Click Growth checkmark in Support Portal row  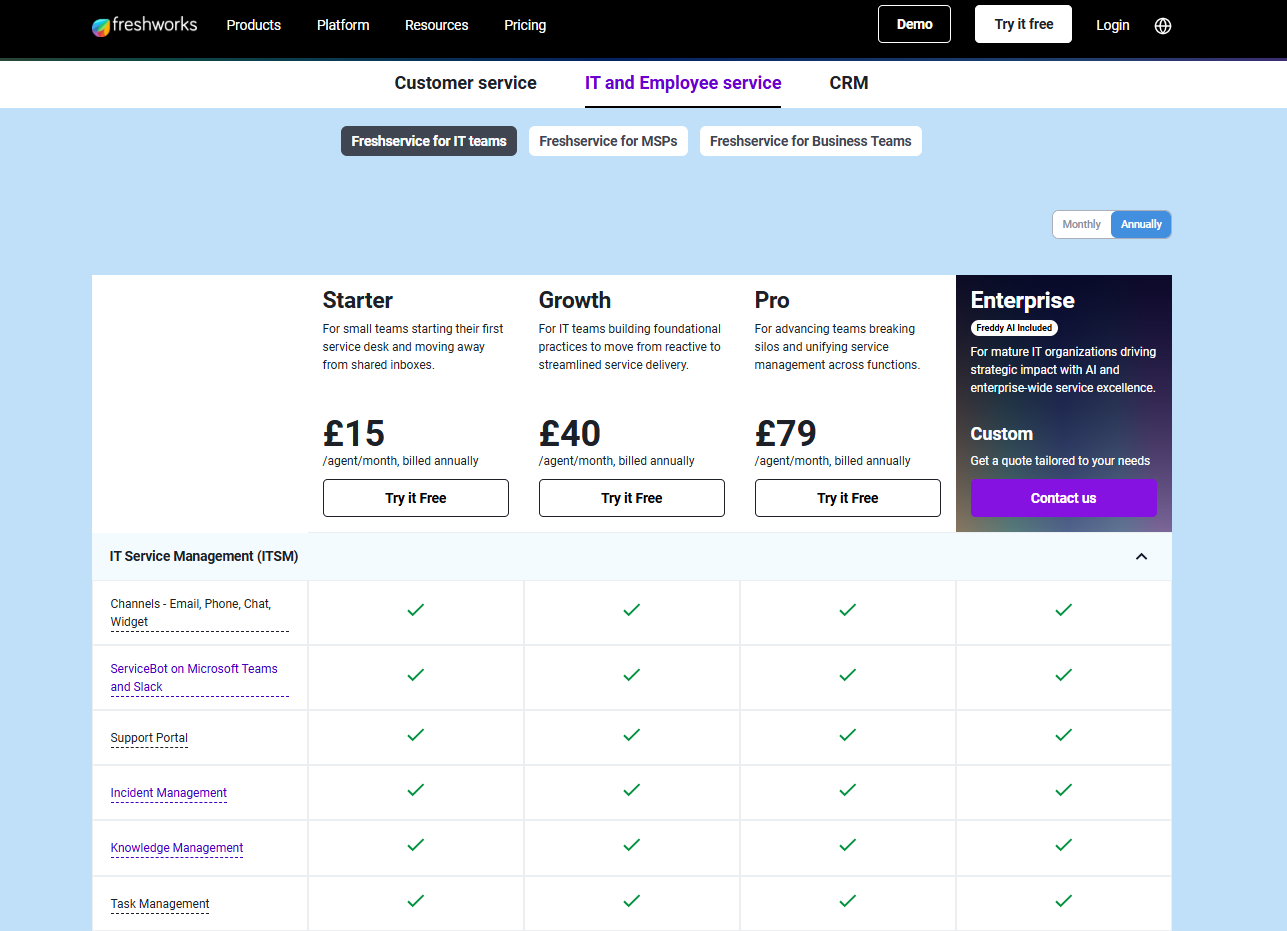click(631, 735)
